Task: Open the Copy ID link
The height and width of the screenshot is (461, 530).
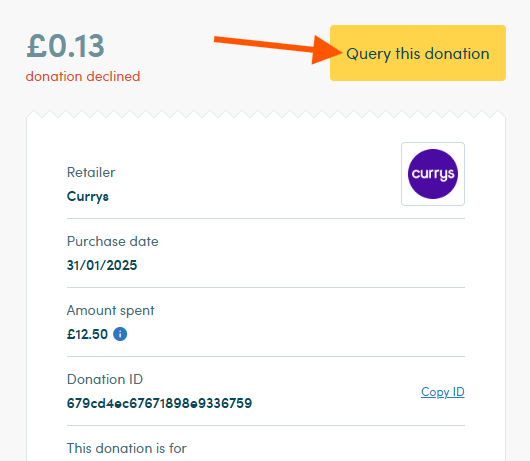Action: click(x=442, y=392)
